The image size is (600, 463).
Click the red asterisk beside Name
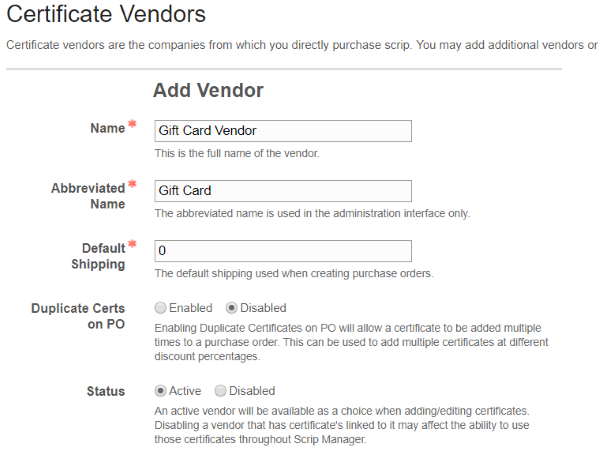click(x=132, y=124)
